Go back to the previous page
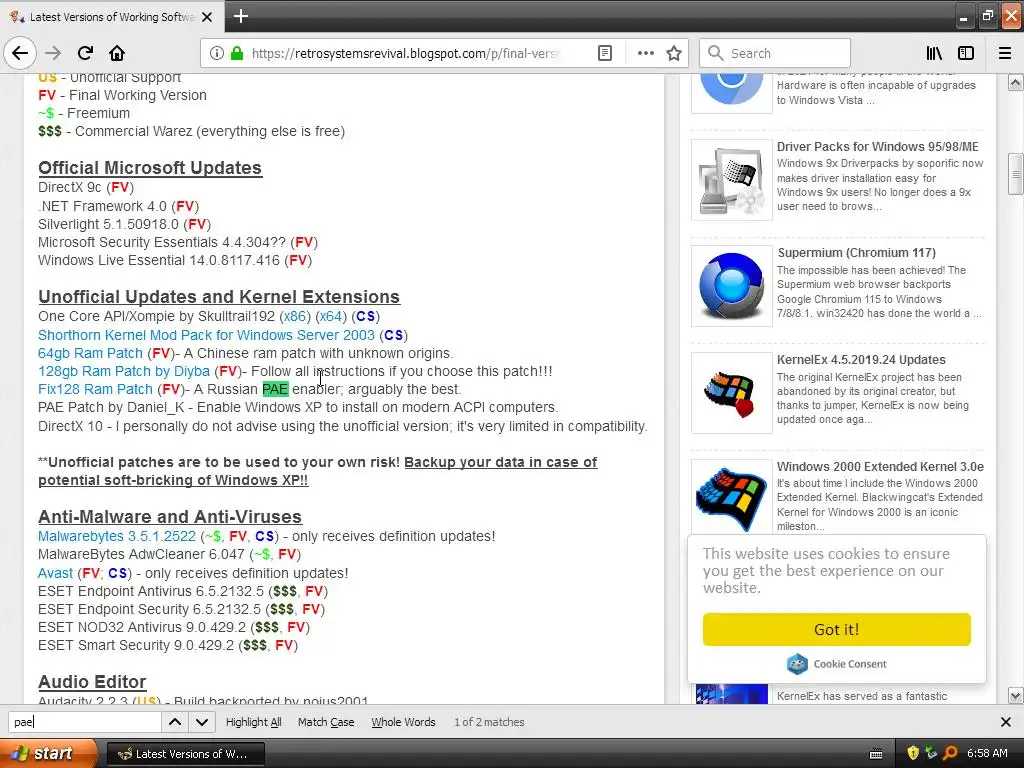 click(x=20, y=53)
